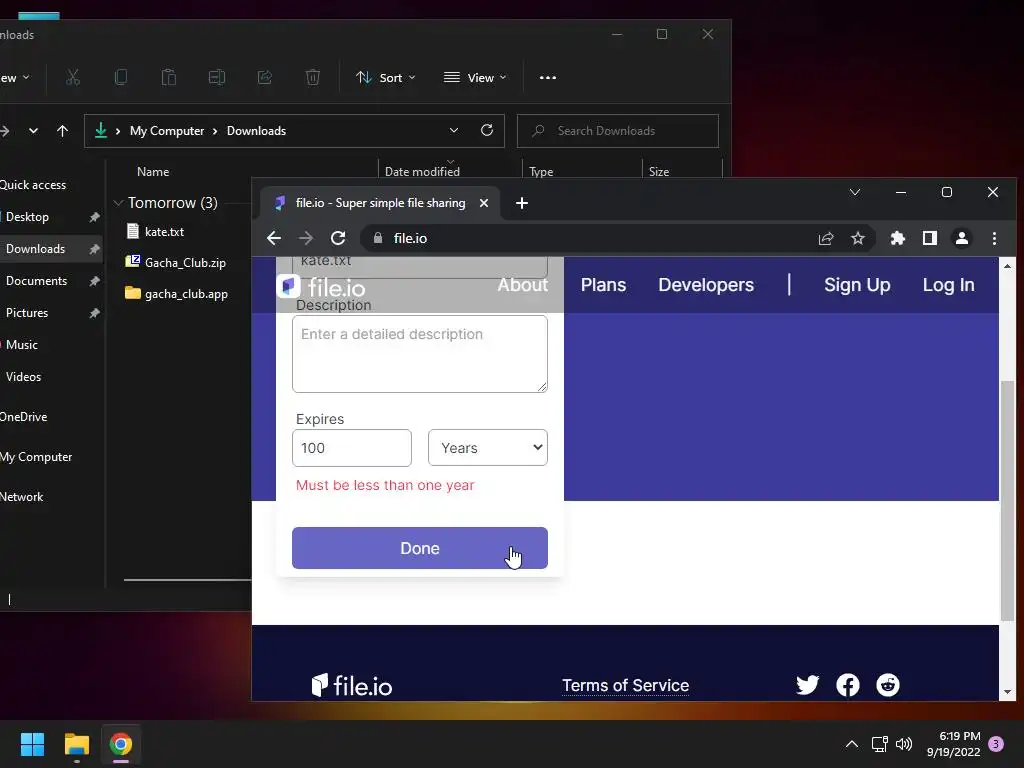Open the Chrome Extensions puzzle icon
This screenshot has width=1024, height=768.
898,238
